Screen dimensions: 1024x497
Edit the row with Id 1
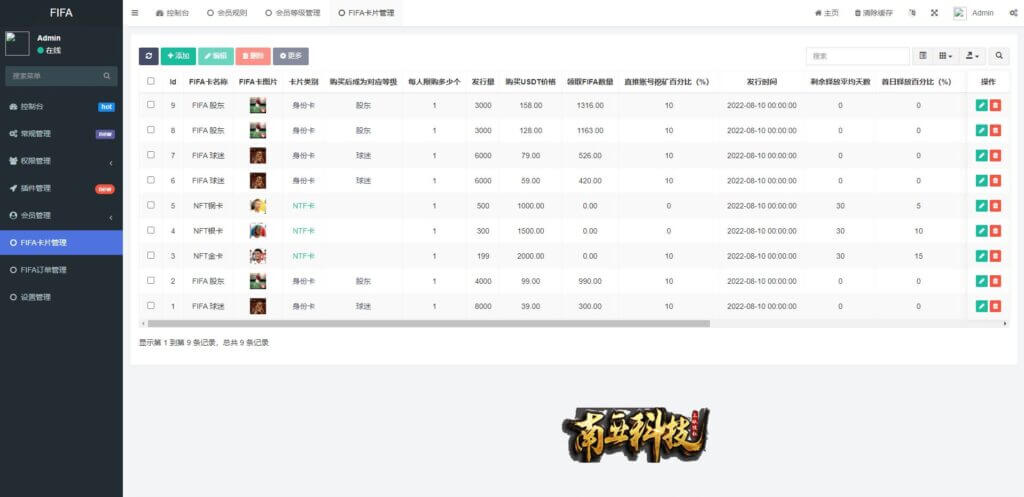pyautogui.click(x=981, y=306)
